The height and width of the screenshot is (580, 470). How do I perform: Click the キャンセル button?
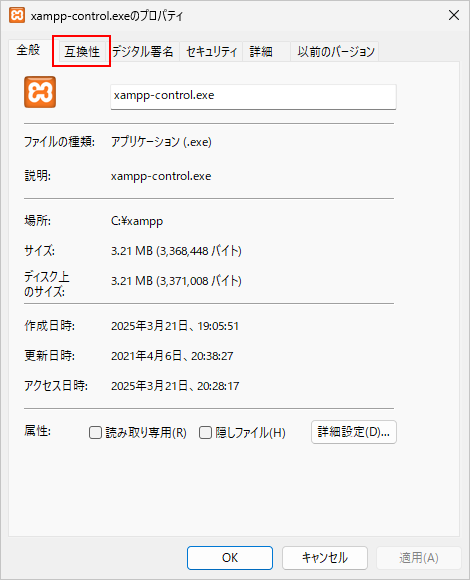tap(325, 557)
